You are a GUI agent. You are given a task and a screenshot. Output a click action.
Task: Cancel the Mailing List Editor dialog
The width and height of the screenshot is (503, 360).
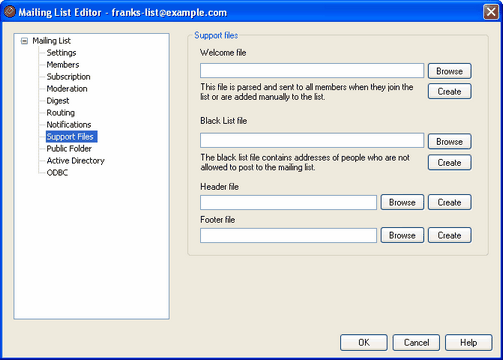(x=416, y=343)
